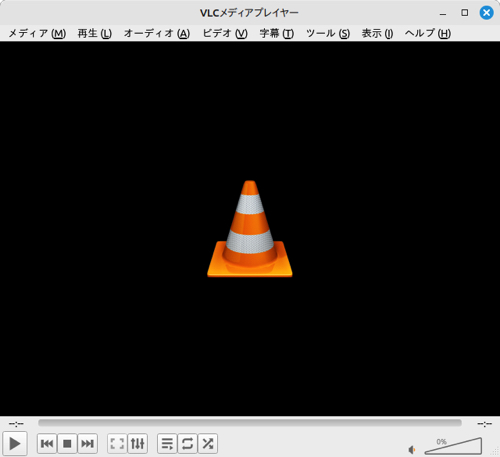The image size is (500, 457).
Task: Skip to previous media track
Action: (47, 444)
